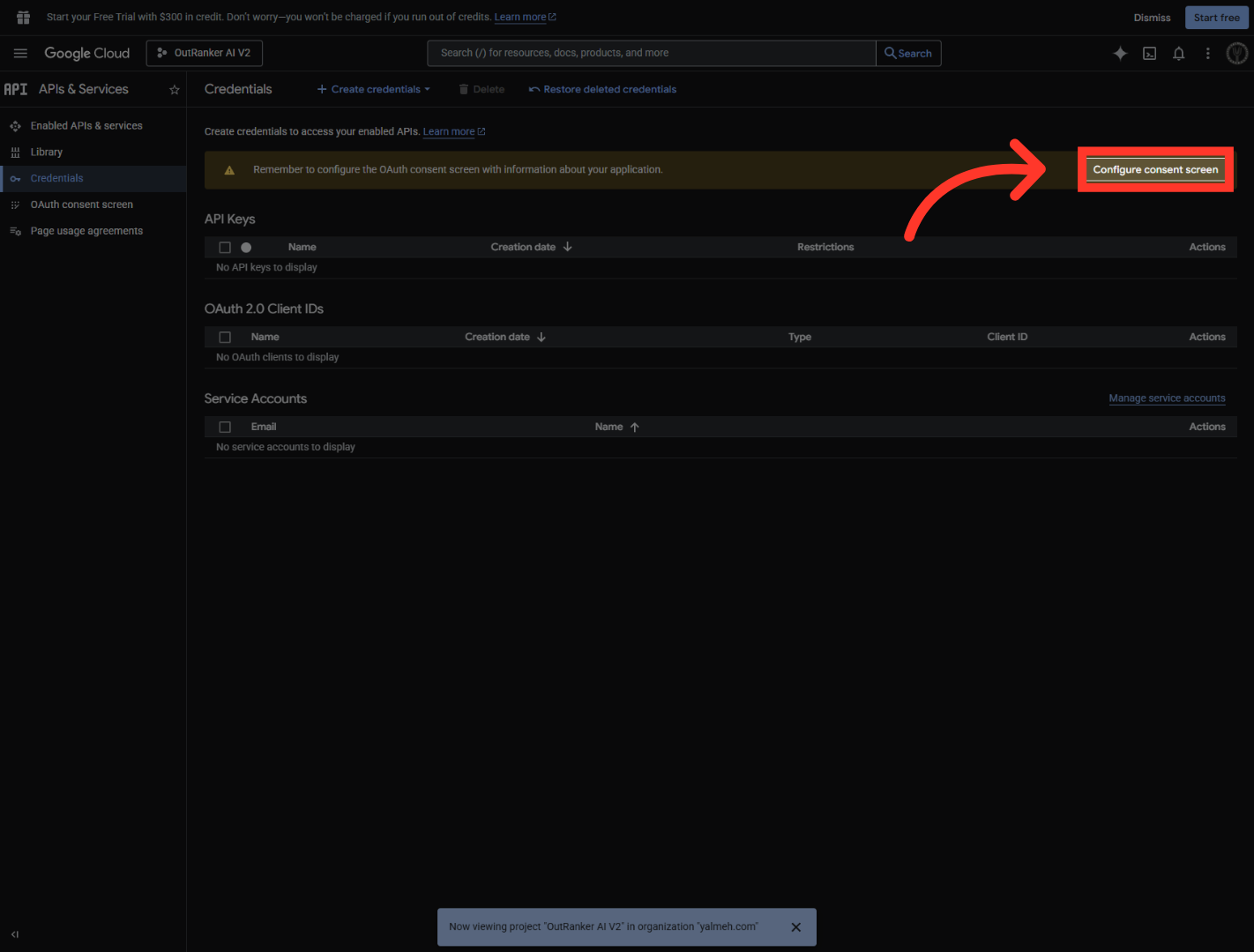Tick the Service Accounts header checkbox
1254x952 pixels.
point(225,428)
